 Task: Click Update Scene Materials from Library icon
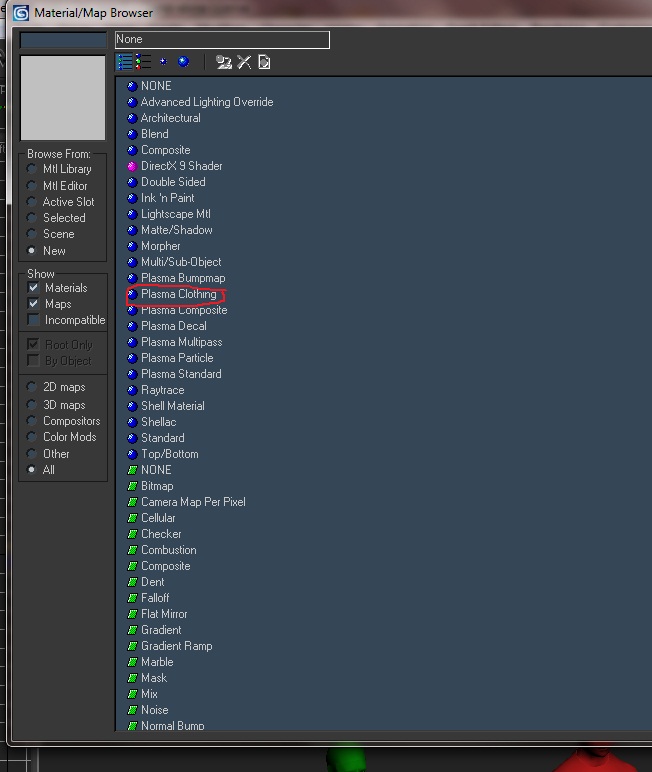(224, 62)
